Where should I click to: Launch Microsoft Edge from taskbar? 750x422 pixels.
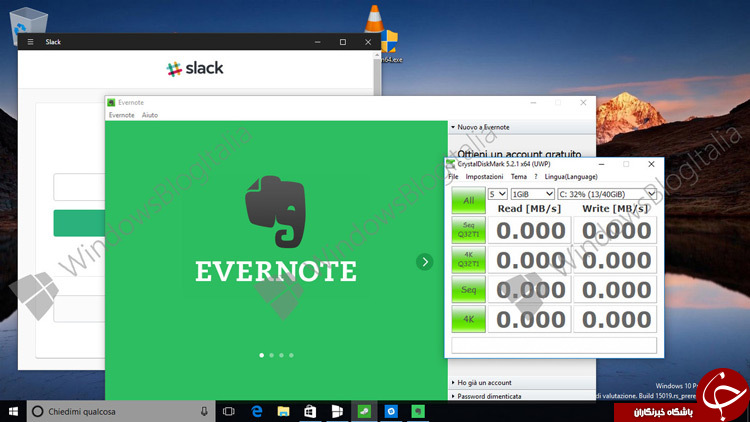[x=256, y=411]
